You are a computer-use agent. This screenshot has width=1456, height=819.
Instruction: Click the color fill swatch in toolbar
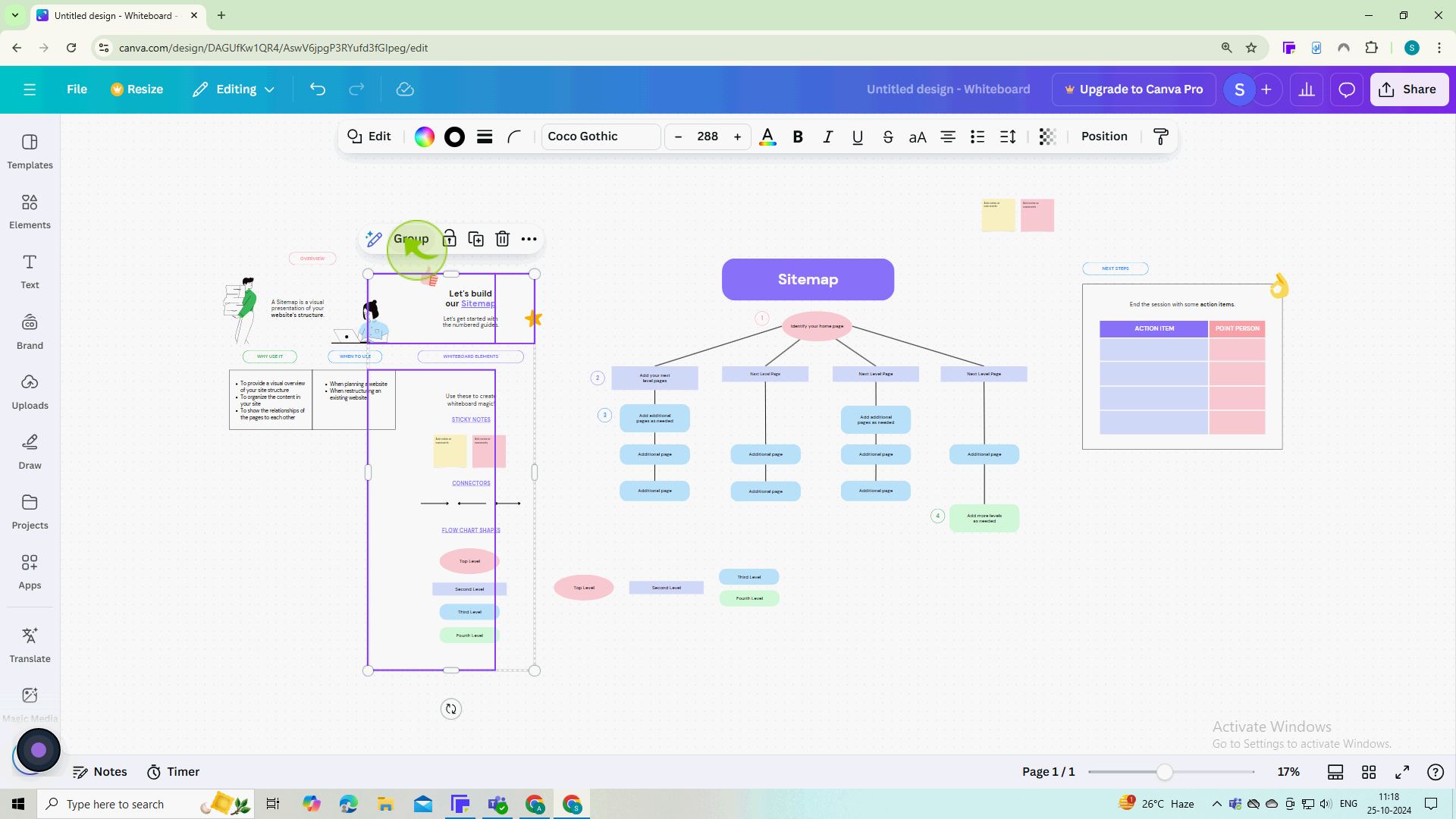click(424, 136)
